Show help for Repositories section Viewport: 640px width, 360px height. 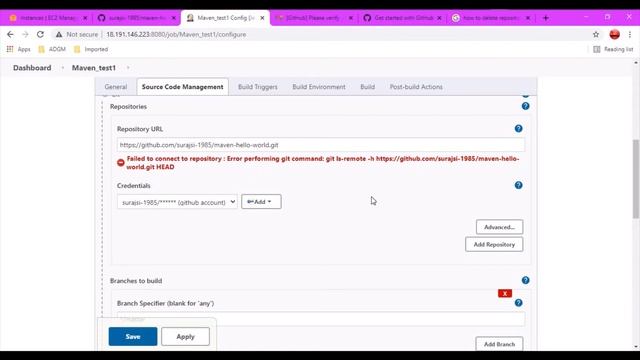pyautogui.click(x=525, y=106)
